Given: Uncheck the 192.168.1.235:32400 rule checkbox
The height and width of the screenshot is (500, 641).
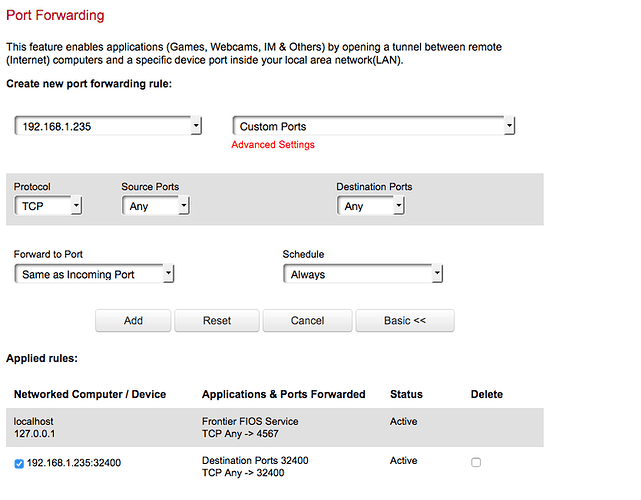Looking at the screenshot, I should [20, 463].
